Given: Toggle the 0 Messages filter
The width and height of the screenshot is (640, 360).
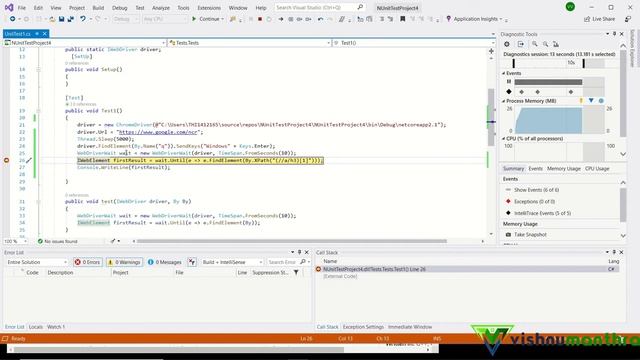Looking at the screenshot, I should click(164, 262).
